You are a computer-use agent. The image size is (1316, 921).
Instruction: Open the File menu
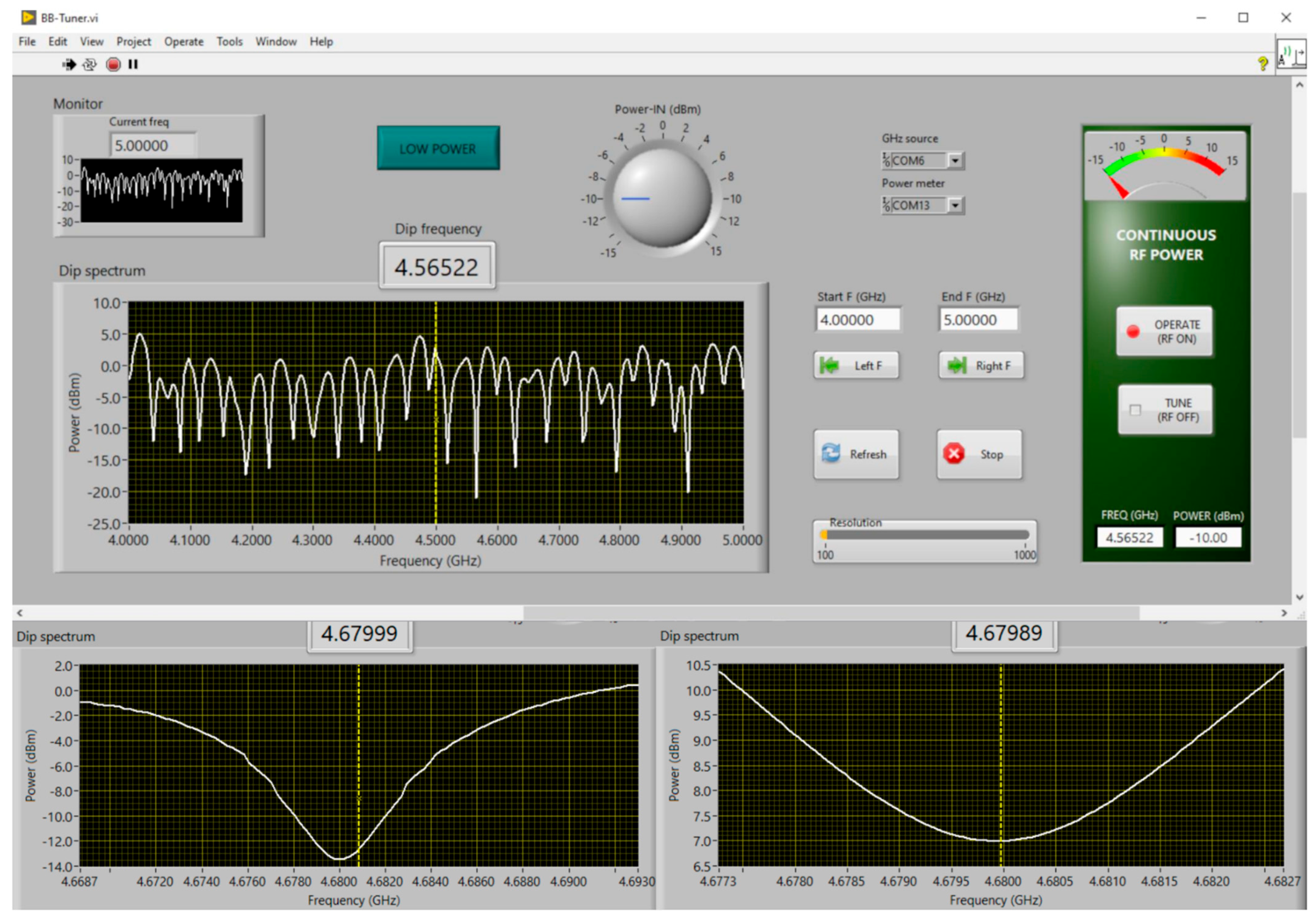coord(27,41)
